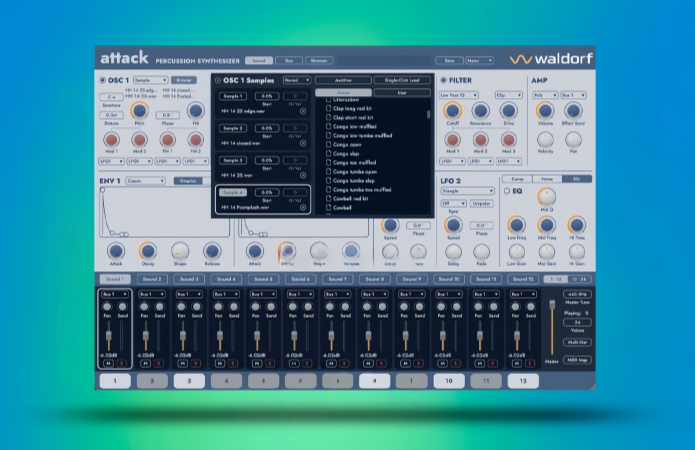Turn the EQ Mid Q knob
Image resolution: width=695 pixels, height=450 pixels.
pyautogui.click(x=547, y=196)
